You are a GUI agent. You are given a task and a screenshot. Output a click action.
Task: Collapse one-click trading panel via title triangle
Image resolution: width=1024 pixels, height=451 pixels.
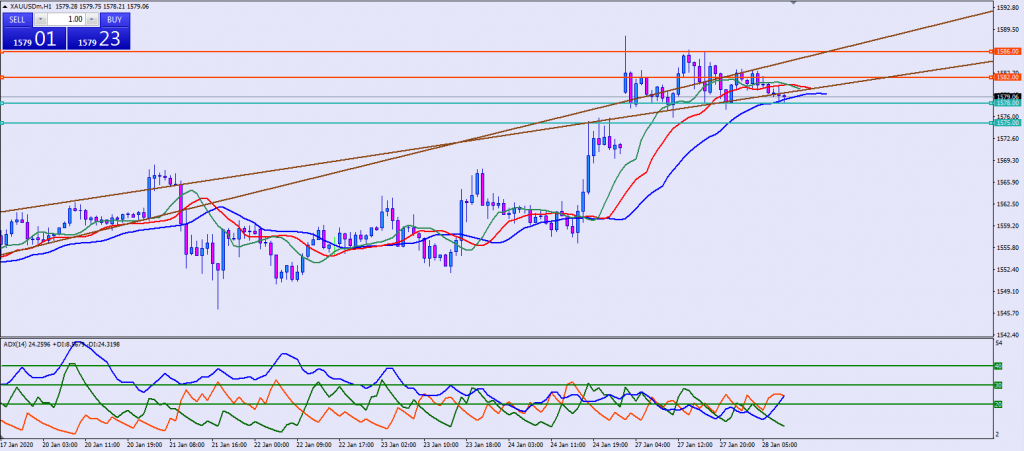(4, 6)
